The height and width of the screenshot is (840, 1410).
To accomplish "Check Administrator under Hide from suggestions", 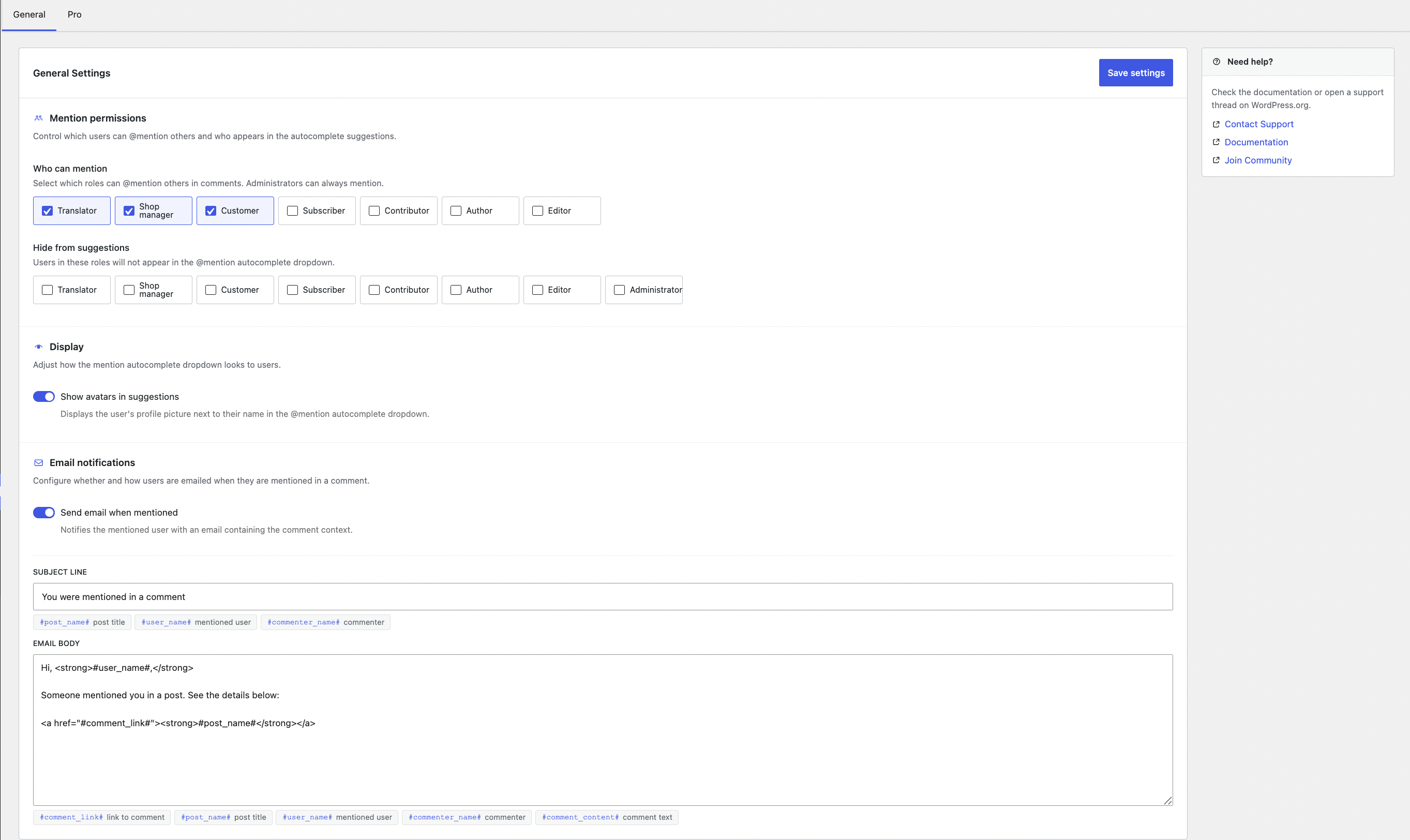I will click(619, 290).
